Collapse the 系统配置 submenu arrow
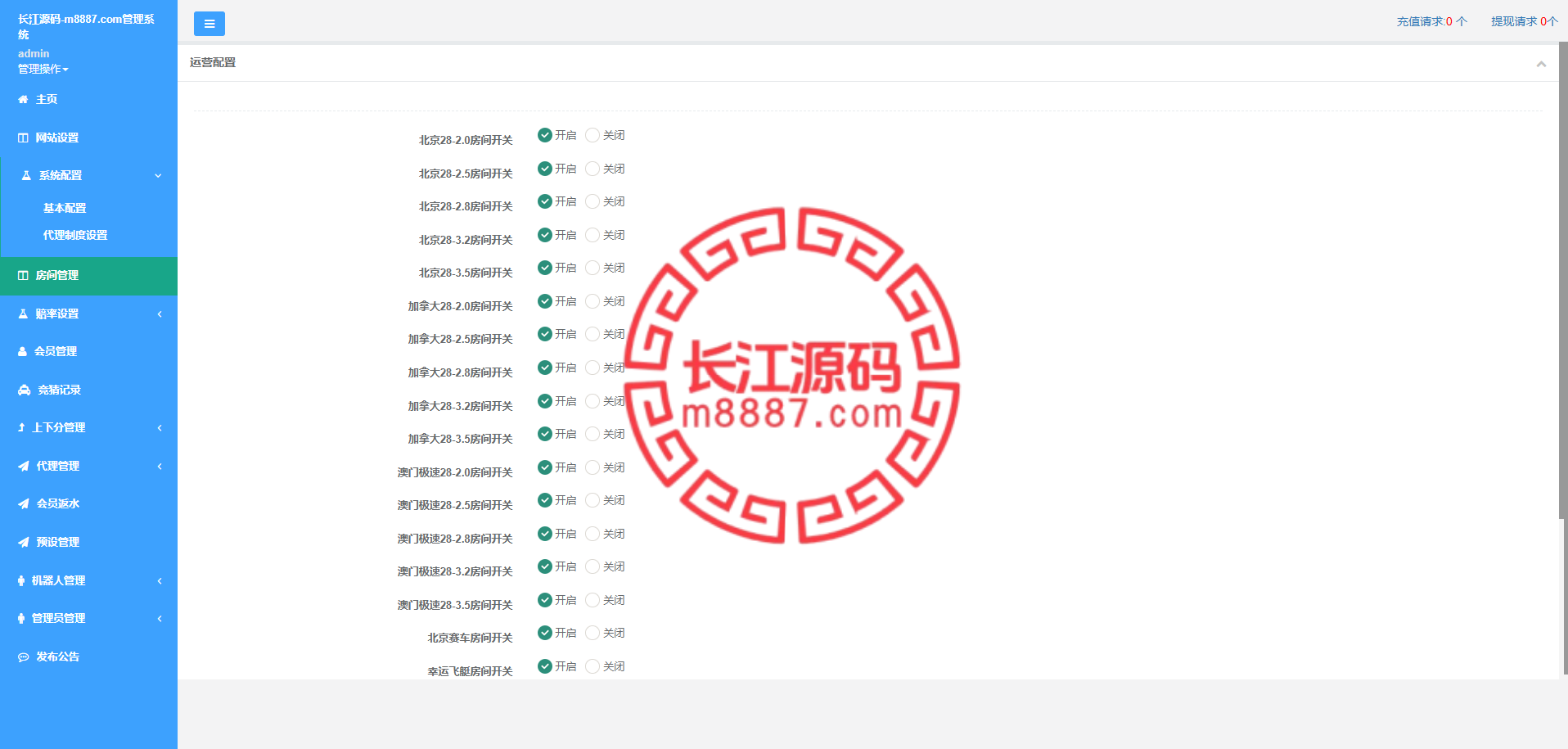This screenshot has height=749, width=1568. coord(158,175)
